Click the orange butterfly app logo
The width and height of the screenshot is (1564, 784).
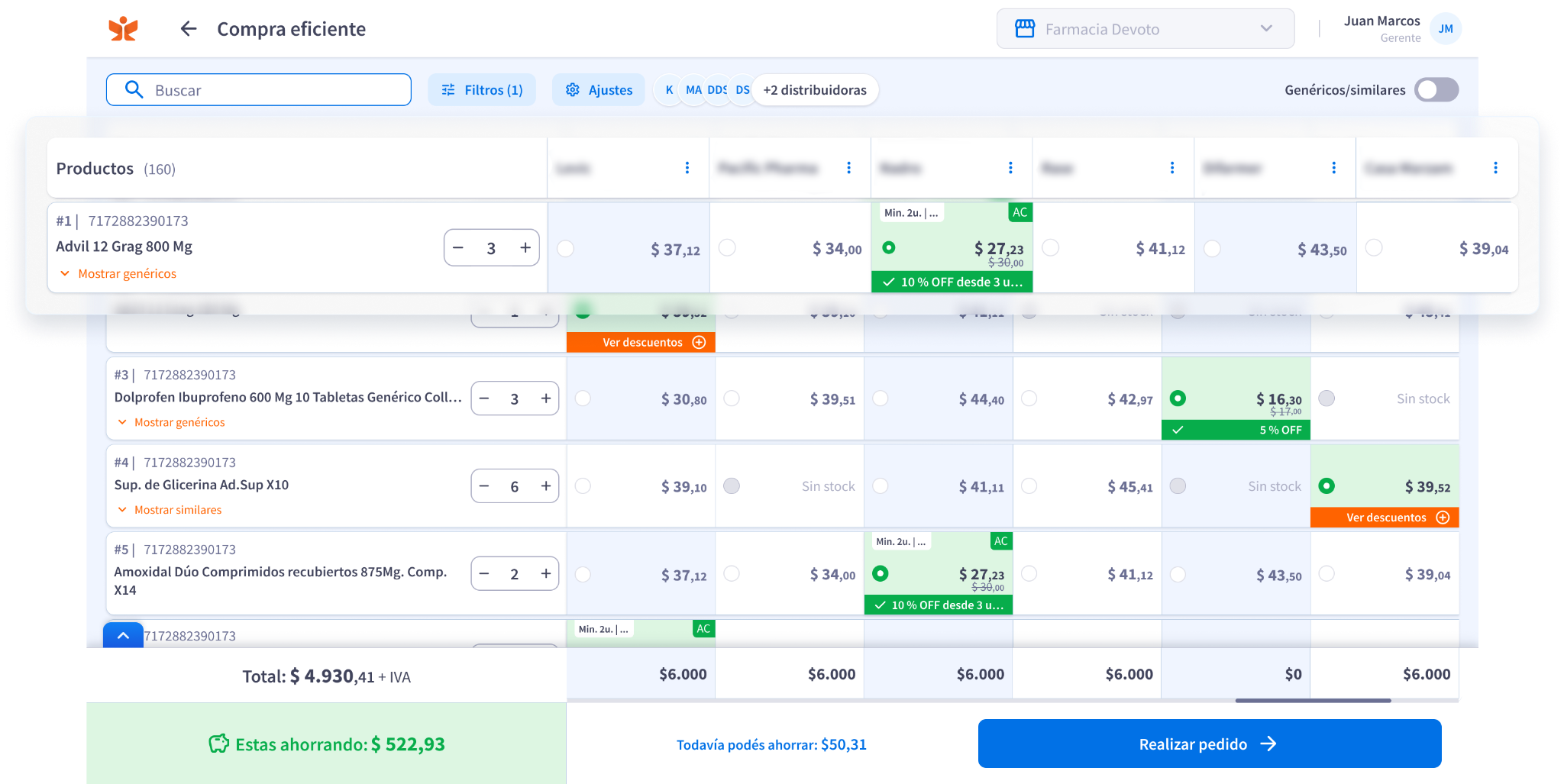[x=123, y=29]
